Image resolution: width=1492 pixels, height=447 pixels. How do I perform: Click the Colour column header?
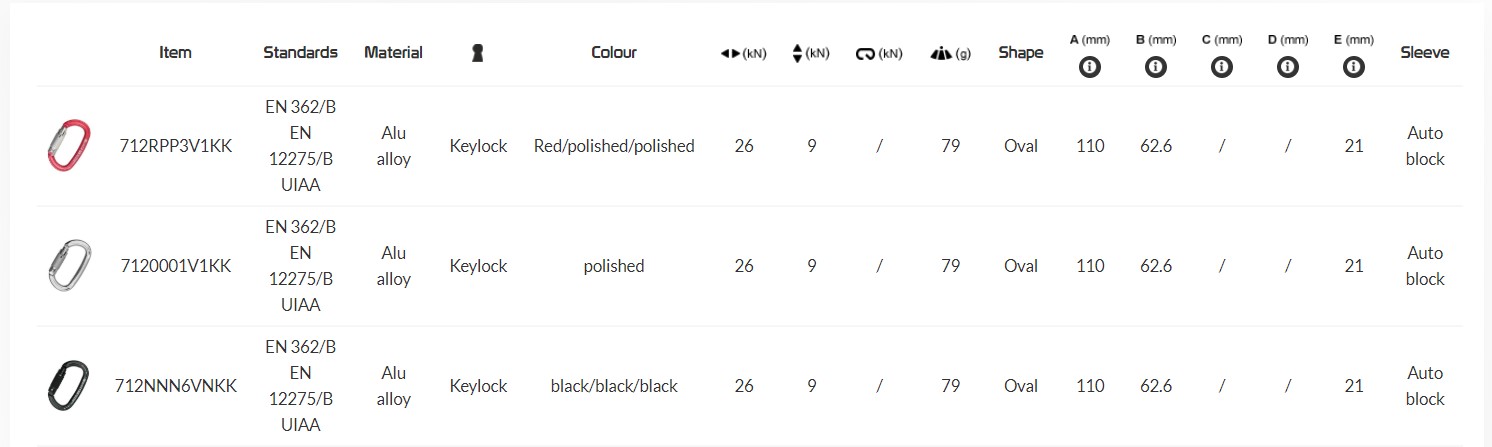pyautogui.click(x=614, y=52)
